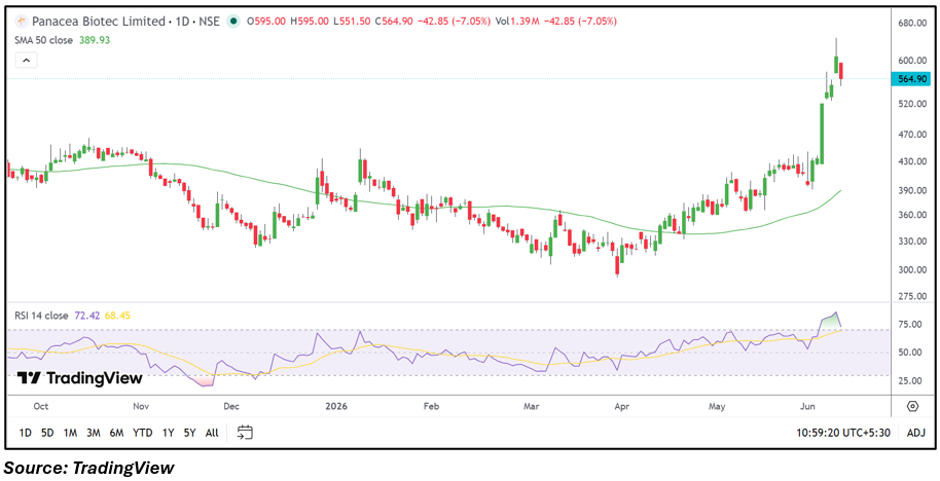Click the Oct label on time axis
The image size is (940, 481).
coord(41,407)
